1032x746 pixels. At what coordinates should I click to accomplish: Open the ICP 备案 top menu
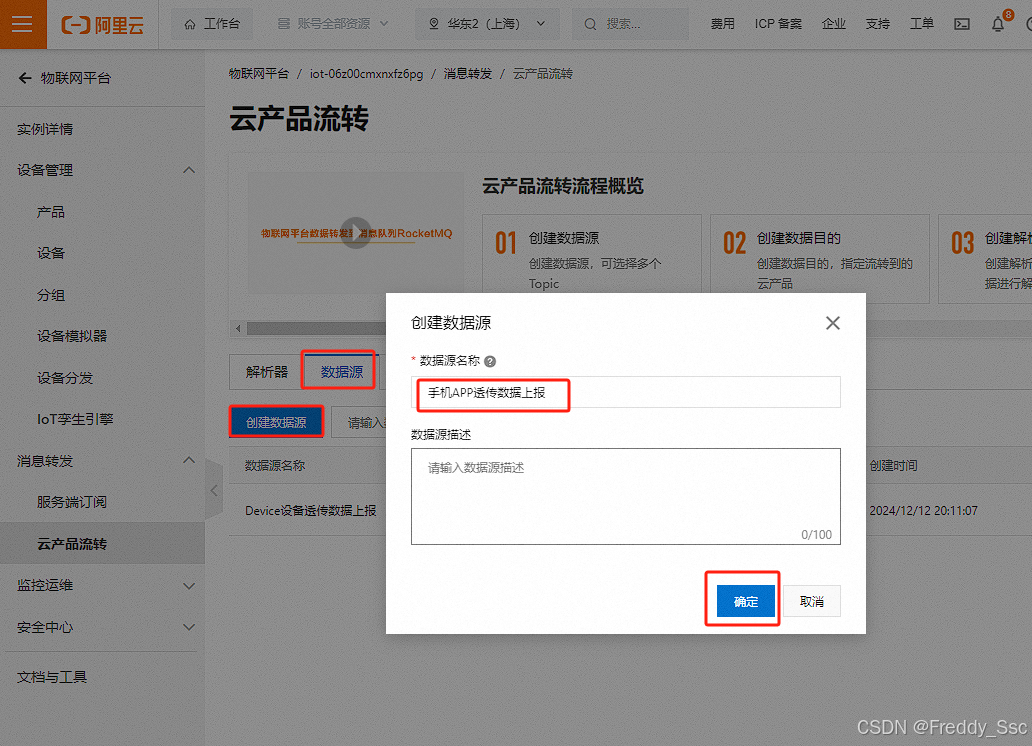(778, 24)
